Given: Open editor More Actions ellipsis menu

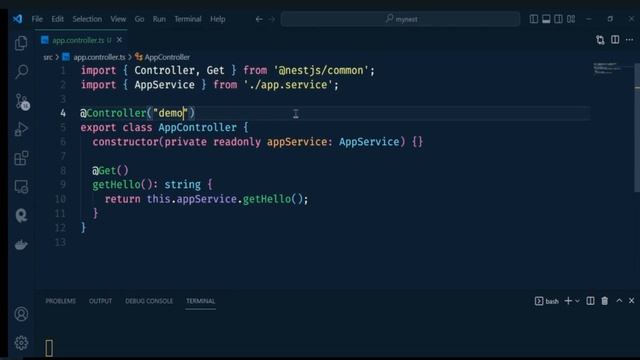Looking at the screenshot, I should tap(630, 40).
